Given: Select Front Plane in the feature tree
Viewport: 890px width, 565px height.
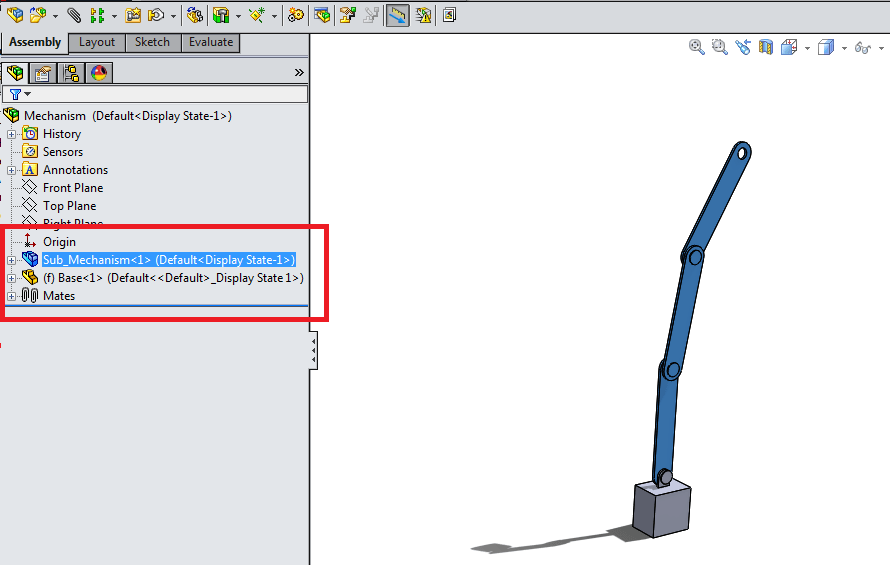Looking at the screenshot, I should click(72, 188).
